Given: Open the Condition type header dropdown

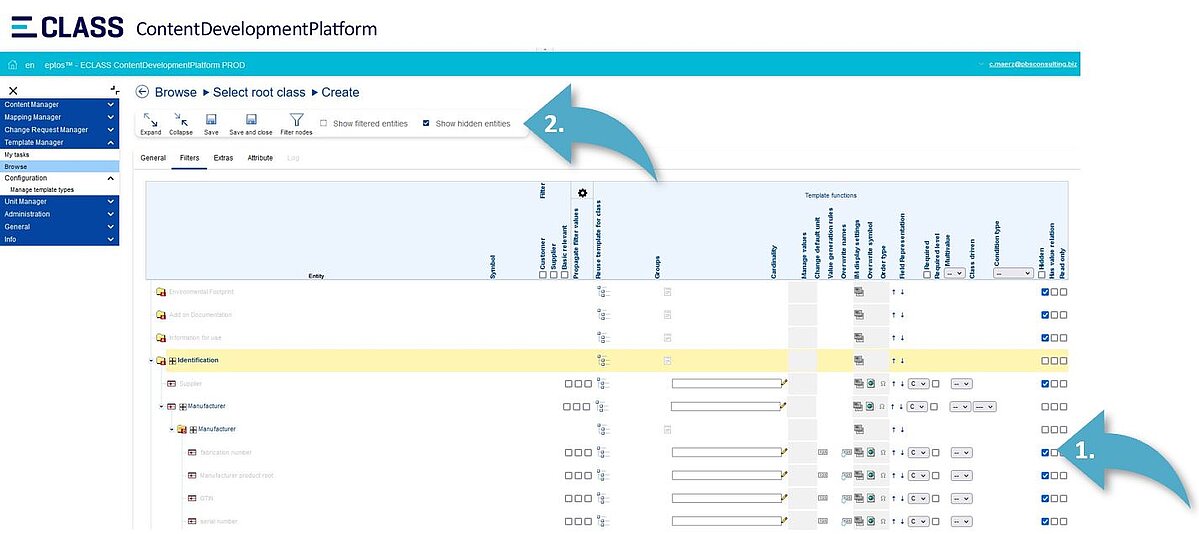Looking at the screenshot, I should click(1012, 272).
